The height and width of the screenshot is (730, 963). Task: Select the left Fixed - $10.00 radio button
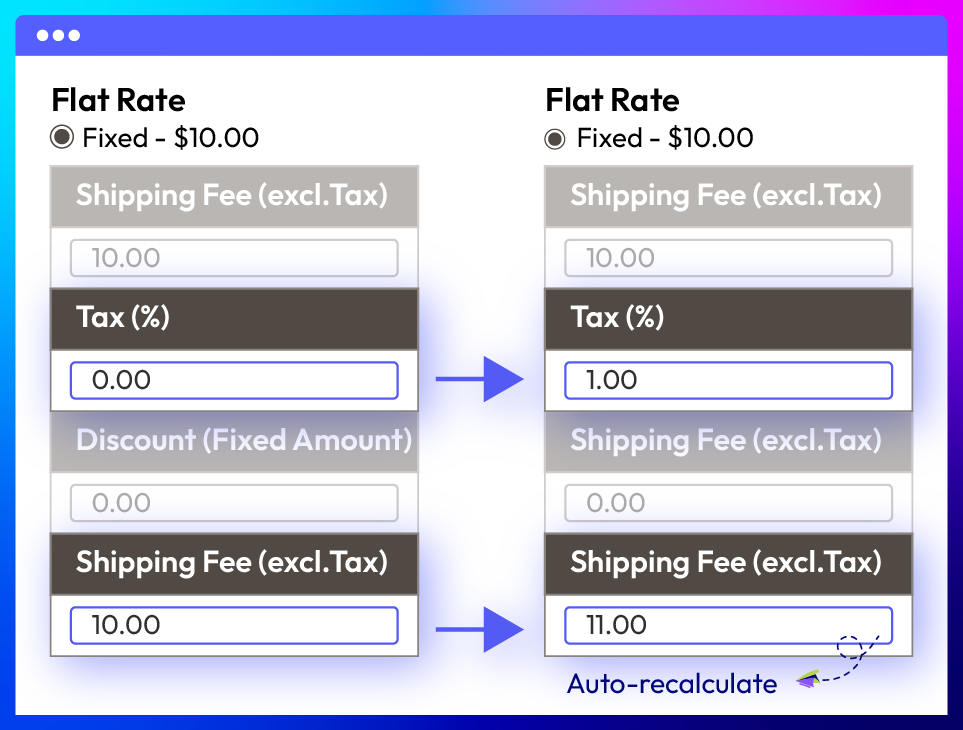(62, 138)
